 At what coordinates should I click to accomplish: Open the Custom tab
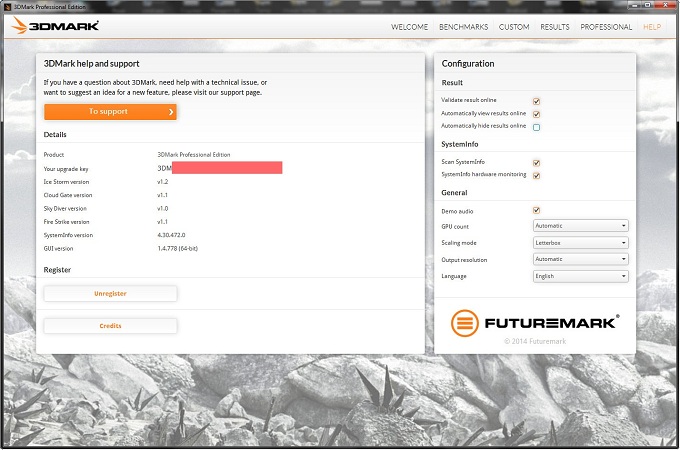pyautogui.click(x=514, y=27)
